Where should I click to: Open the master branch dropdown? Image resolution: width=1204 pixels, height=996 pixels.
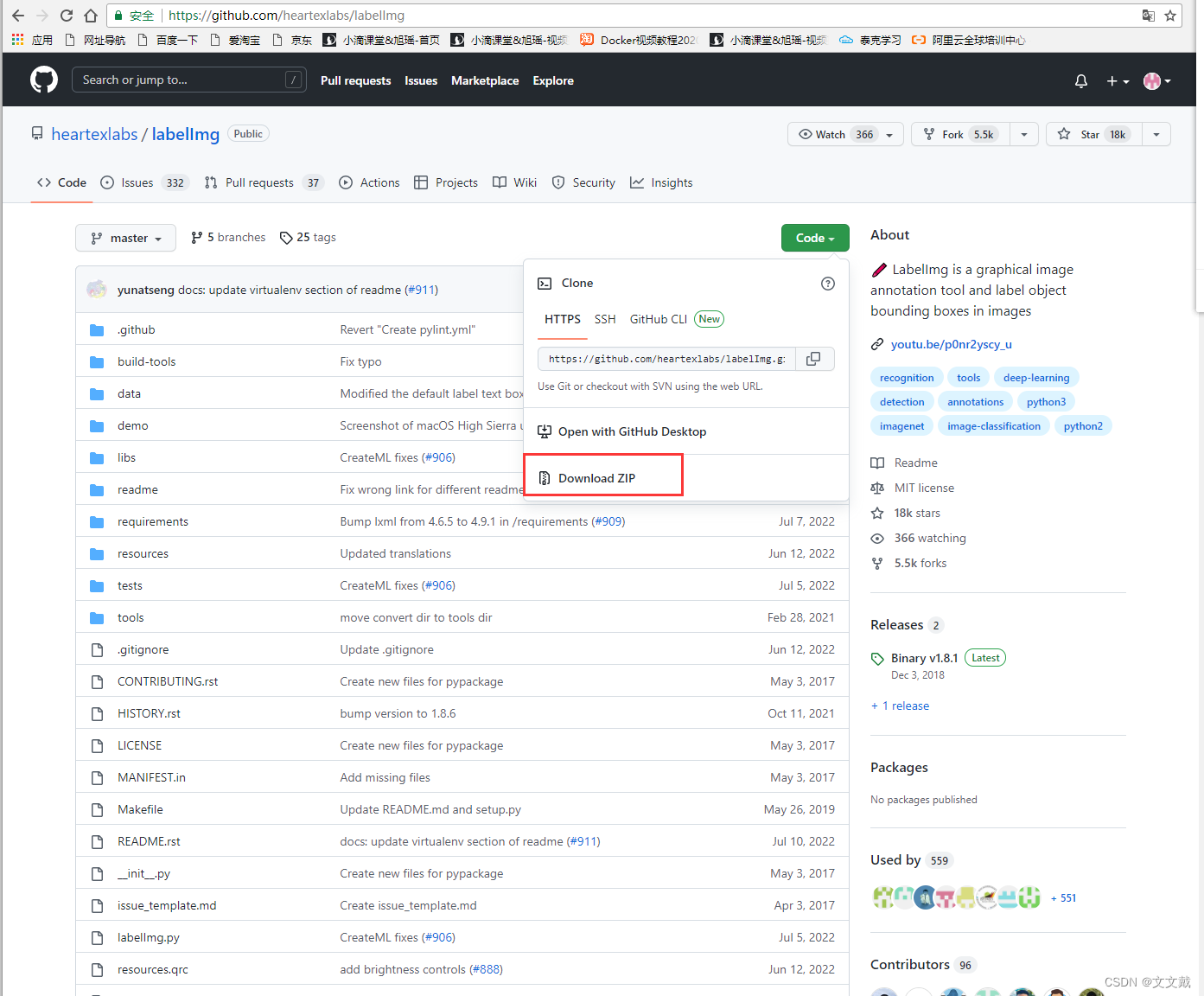point(126,238)
